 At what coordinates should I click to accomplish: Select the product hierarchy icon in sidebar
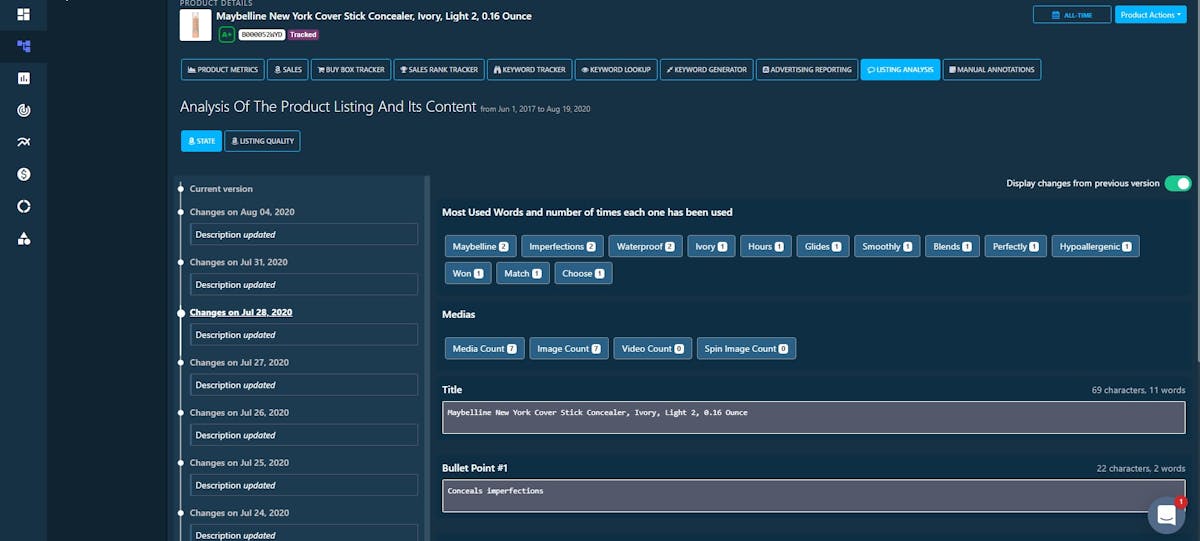(24, 46)
